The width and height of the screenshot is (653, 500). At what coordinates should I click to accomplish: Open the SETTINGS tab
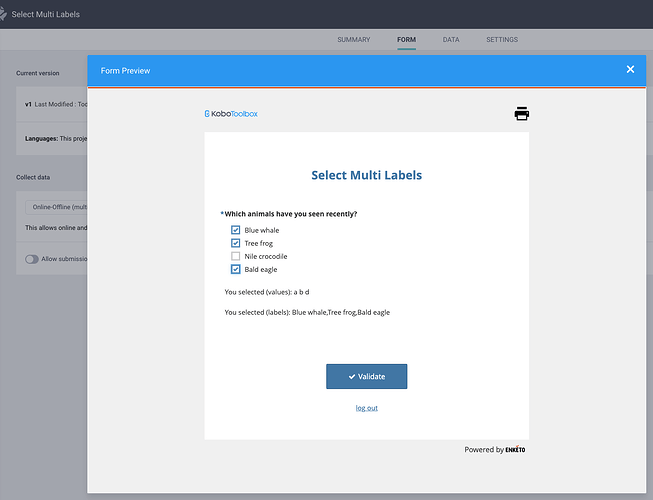point(502,40)
